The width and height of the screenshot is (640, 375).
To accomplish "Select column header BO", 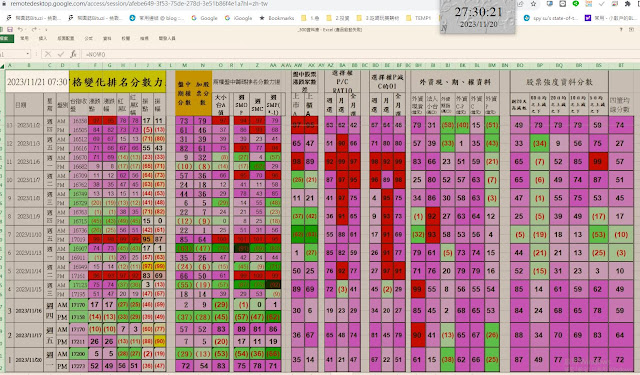I will (520, 65).
